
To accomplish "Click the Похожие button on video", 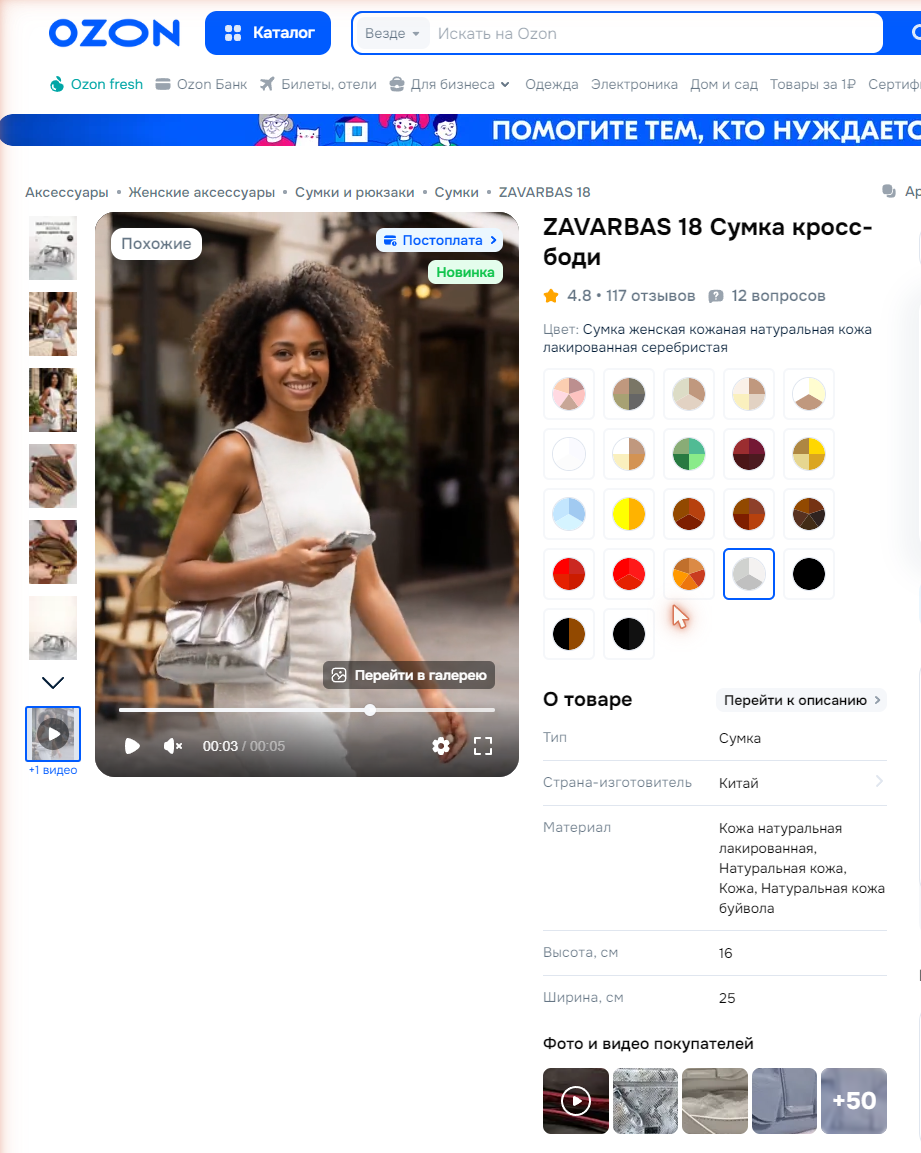I will click(x=156, y=243).
